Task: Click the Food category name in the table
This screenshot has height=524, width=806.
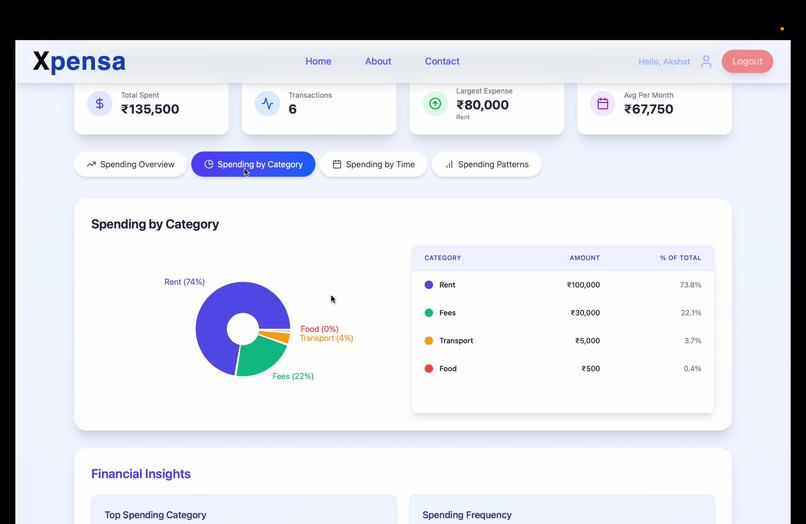Action: [x=448, y=368]
